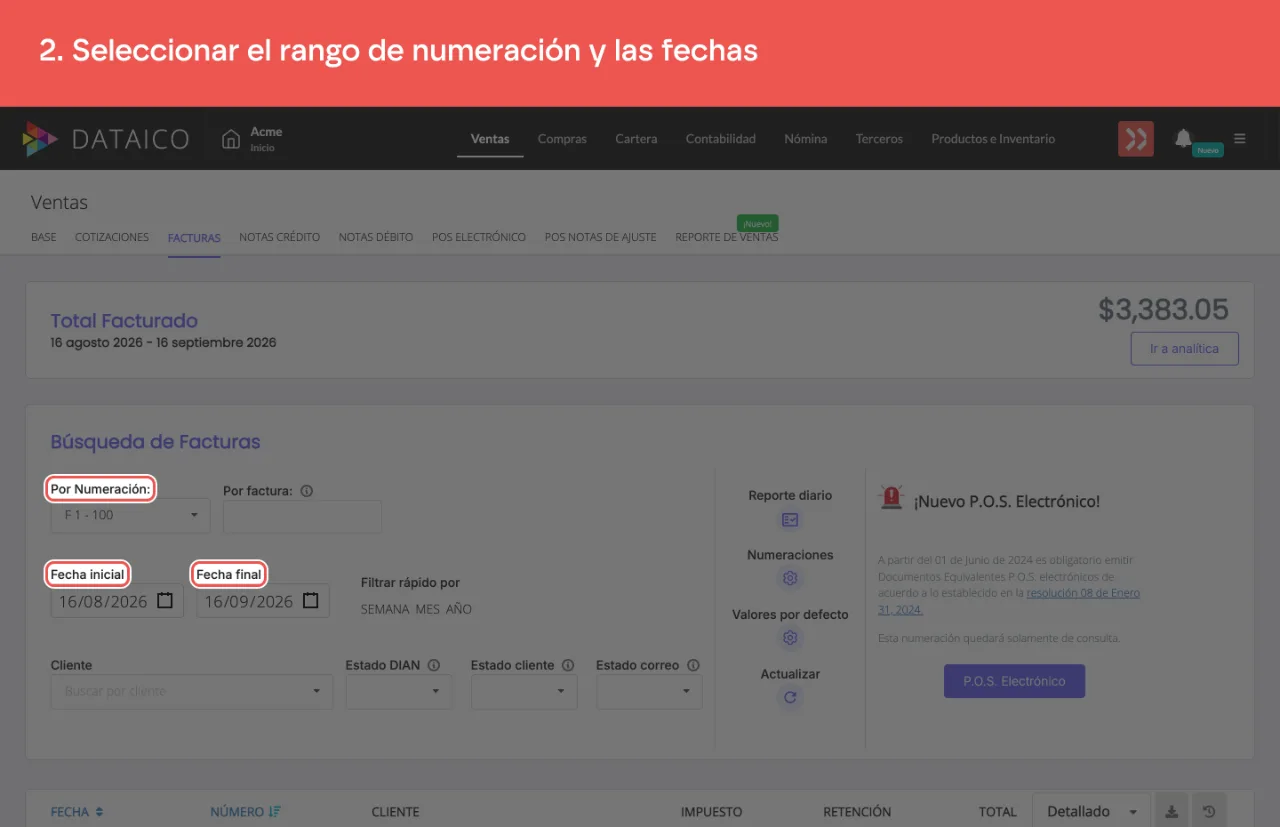This screenshot has height=827, width=1280.
Task: Open the Detallado view dropdown
Action: click(x=1092, y=811)
